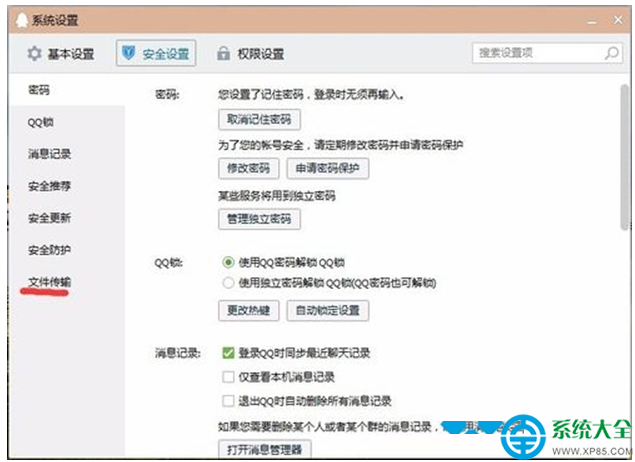Focus the 搜索设置项 search field
The image size is (635, 462).
tap(547, 53)
